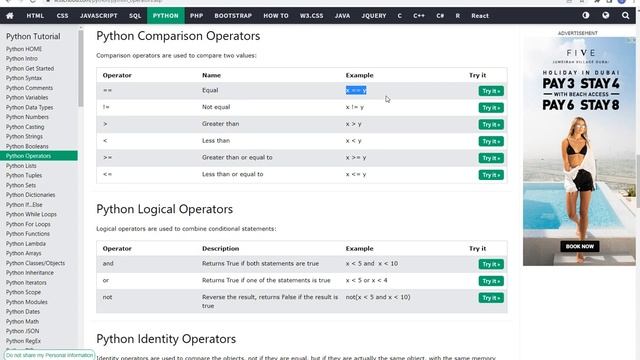Open Python For Loops in sidebar
640x360 pixels.
click(28, 224)
